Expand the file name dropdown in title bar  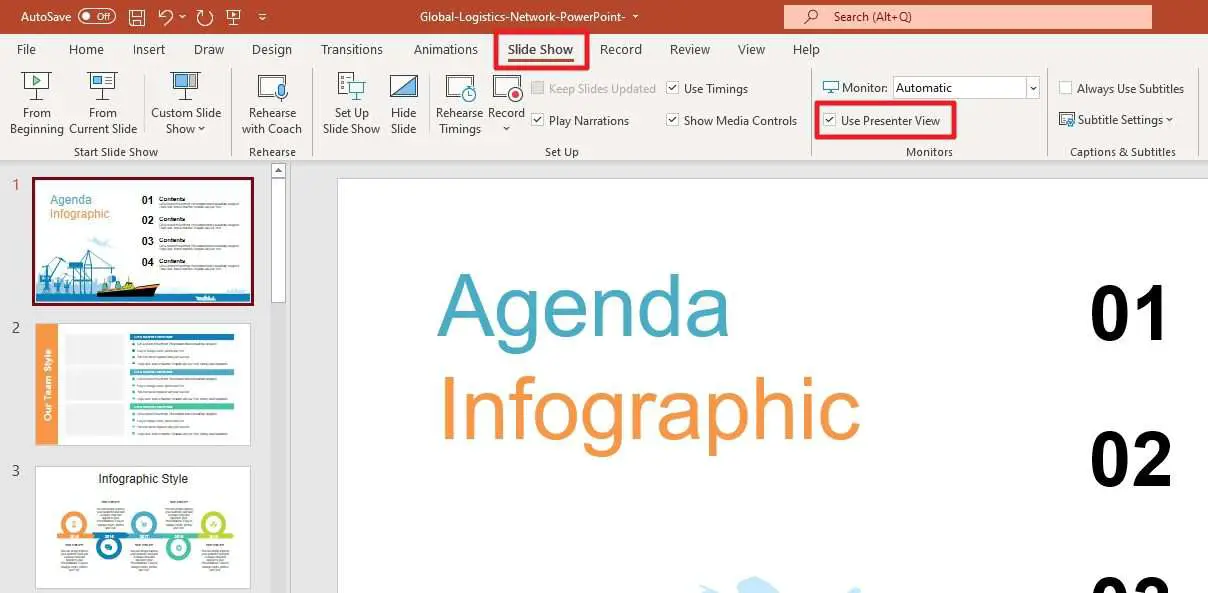[636, 17]
